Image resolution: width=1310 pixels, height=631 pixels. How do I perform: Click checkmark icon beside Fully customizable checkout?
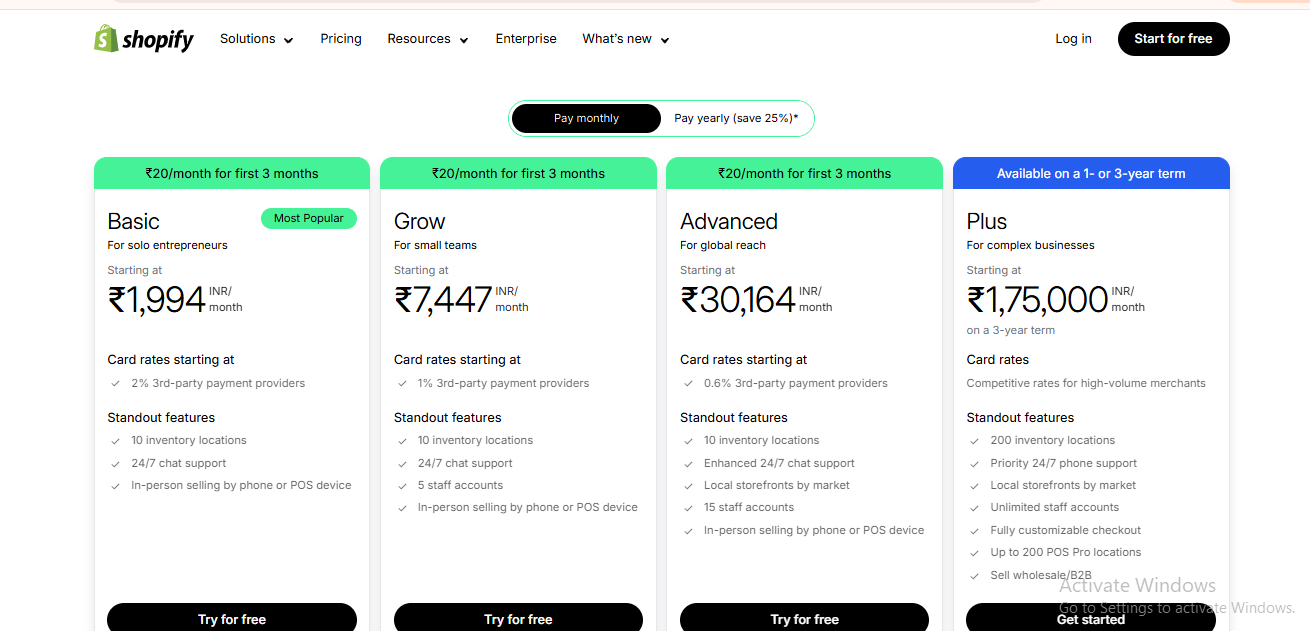[974, 530]
